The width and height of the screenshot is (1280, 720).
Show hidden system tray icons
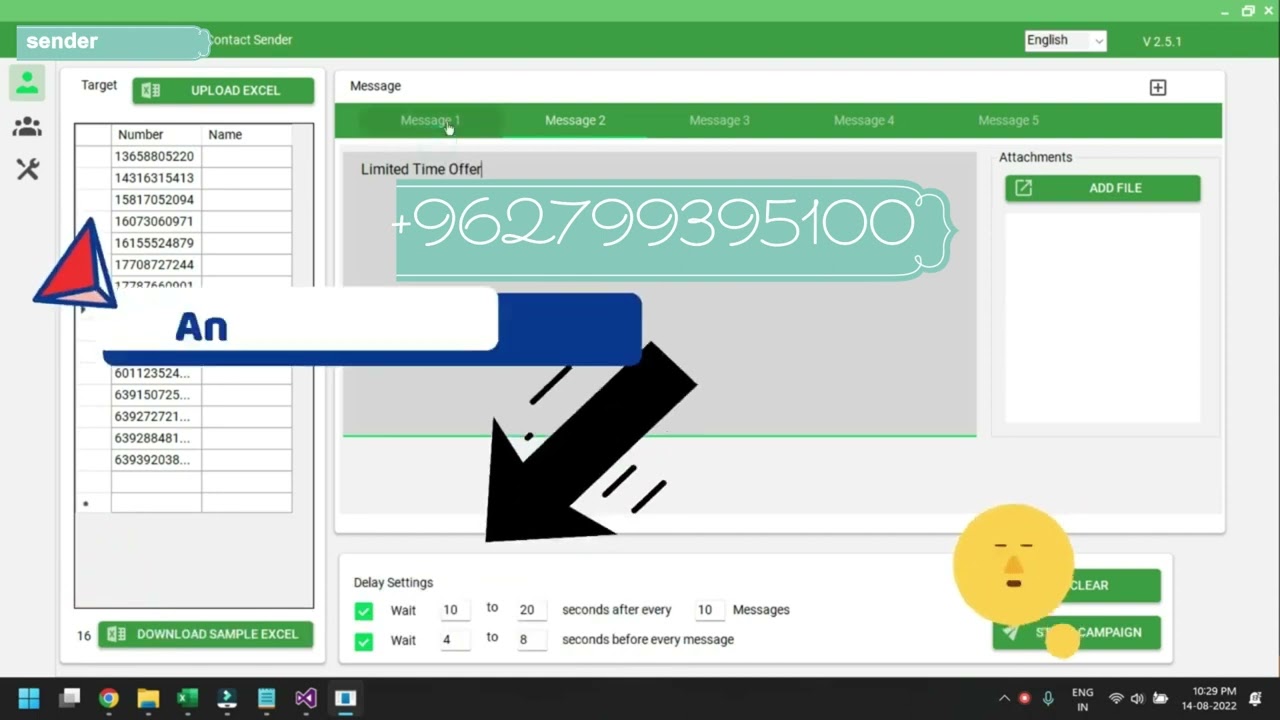point(1004,699)
